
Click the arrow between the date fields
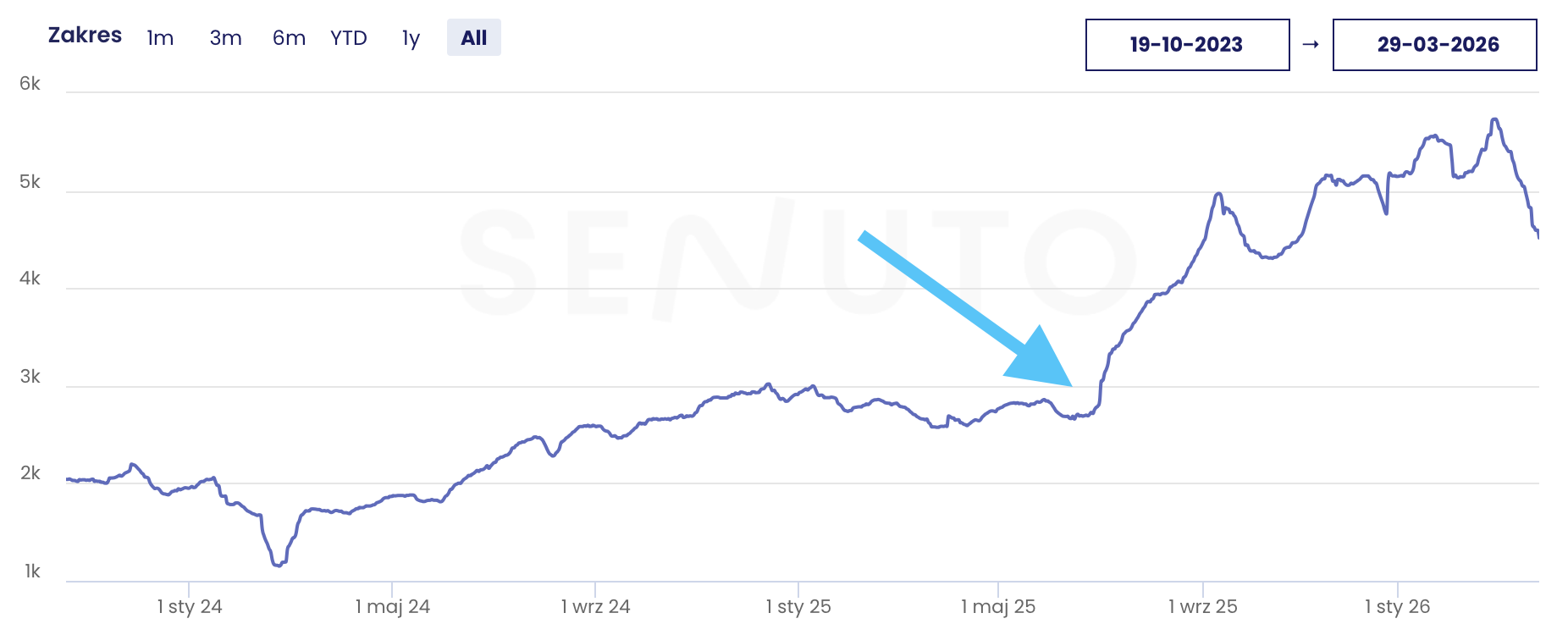[x=1311, y=45]
